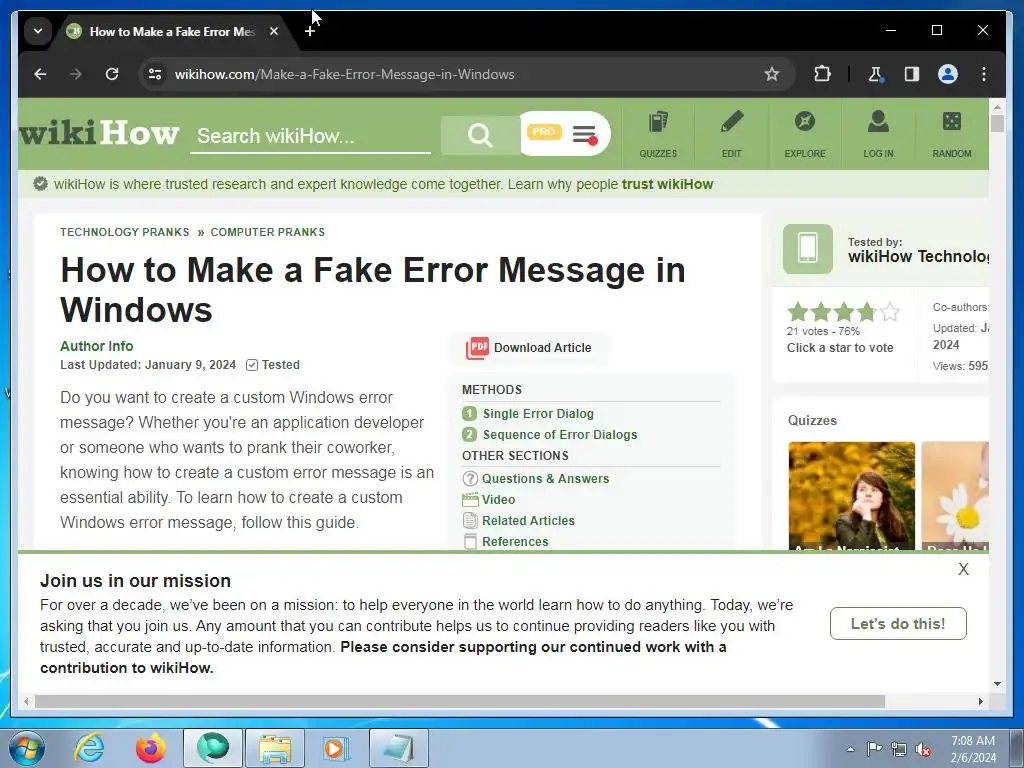Launch Internet Explorer from the taskbar

pos(89,748)
